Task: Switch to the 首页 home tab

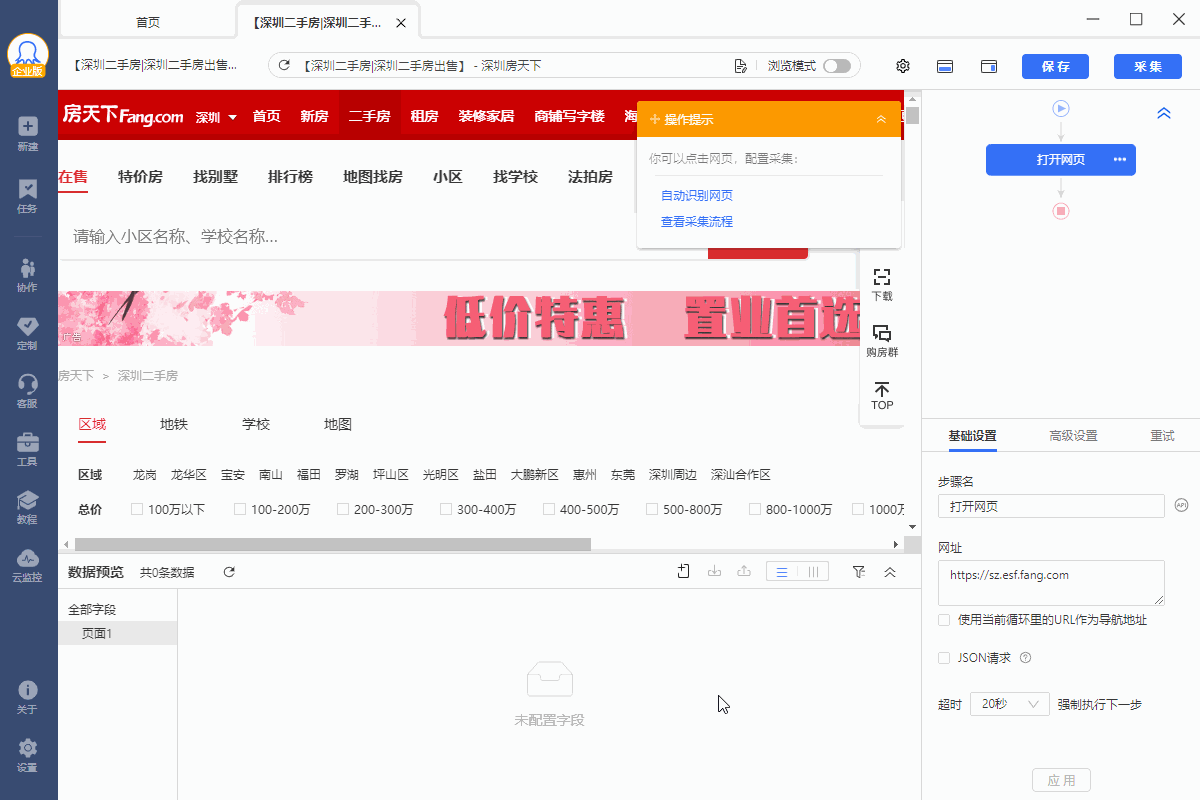Action: tap(147, 22)
